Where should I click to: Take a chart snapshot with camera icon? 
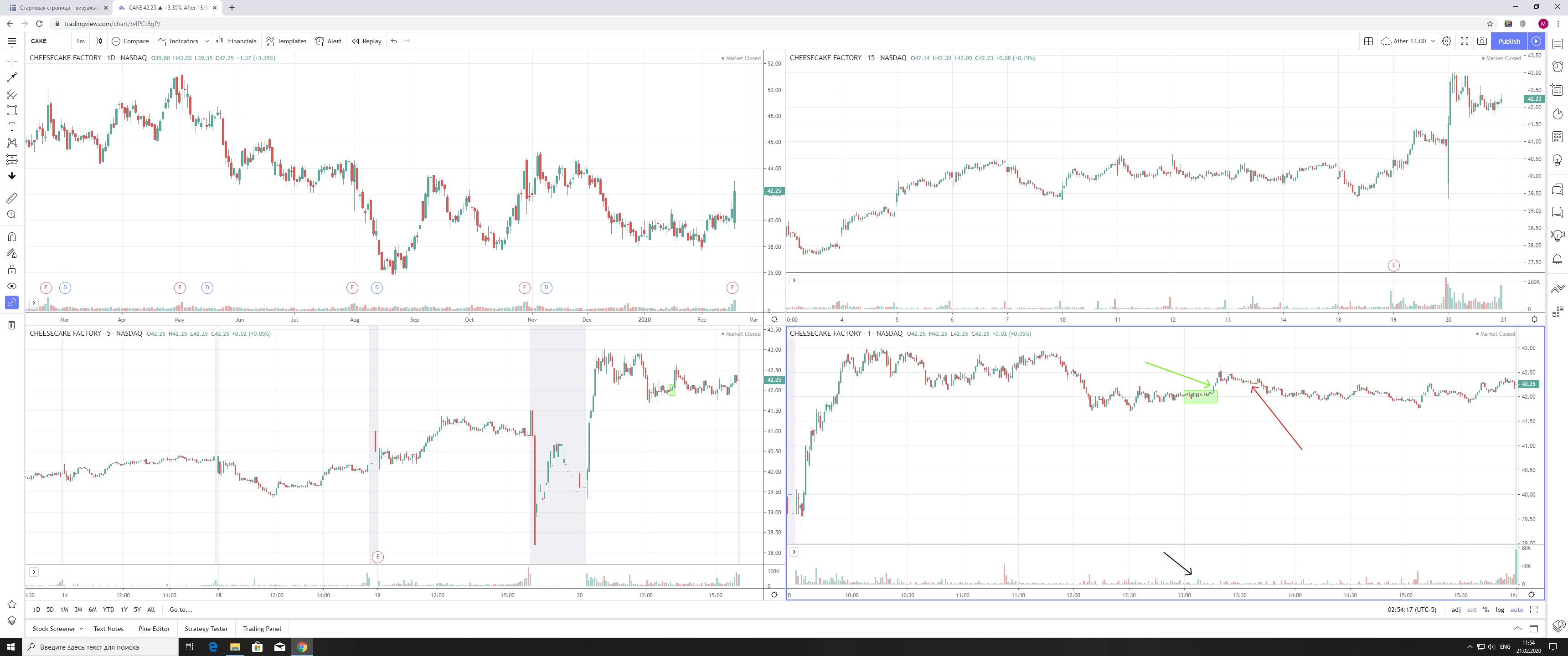pos(1482,41)
